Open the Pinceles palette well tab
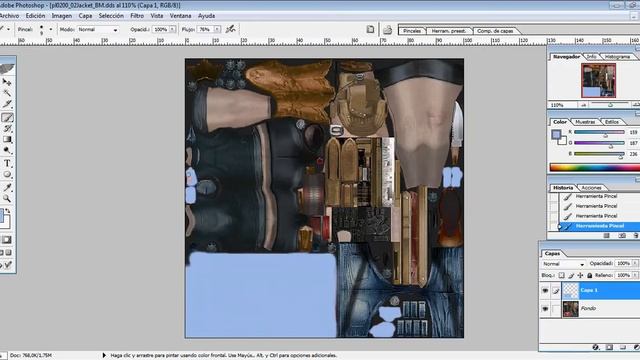Viewport: 640px width, 360px height. pyautogui.click(x=412, y=31)
